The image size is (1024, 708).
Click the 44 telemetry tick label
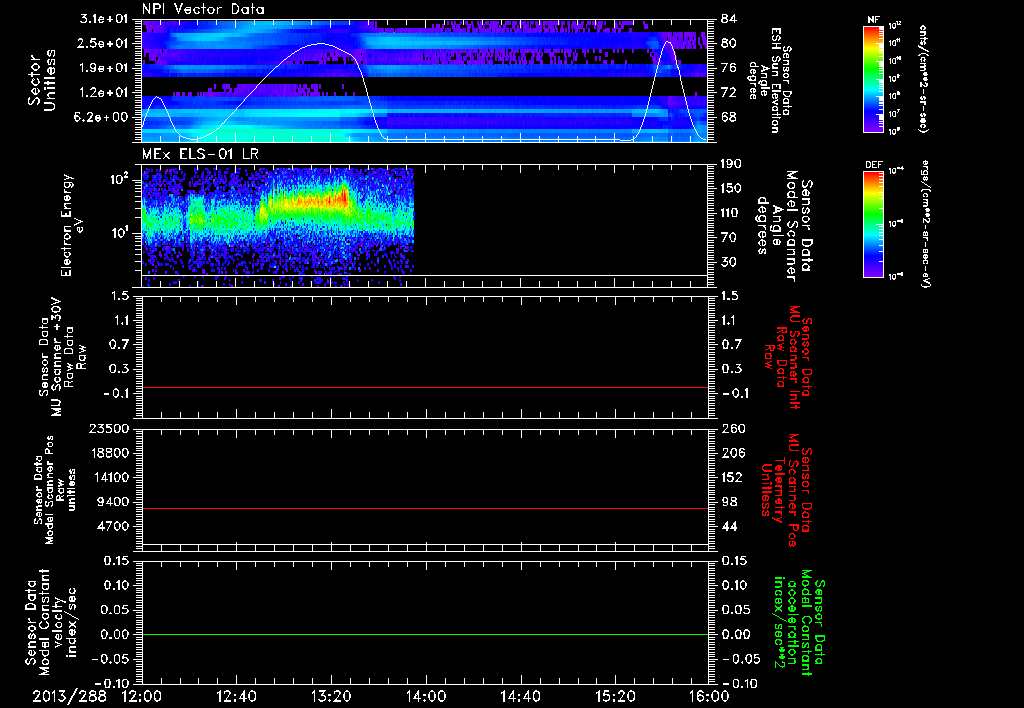click(x=729, y=526)
